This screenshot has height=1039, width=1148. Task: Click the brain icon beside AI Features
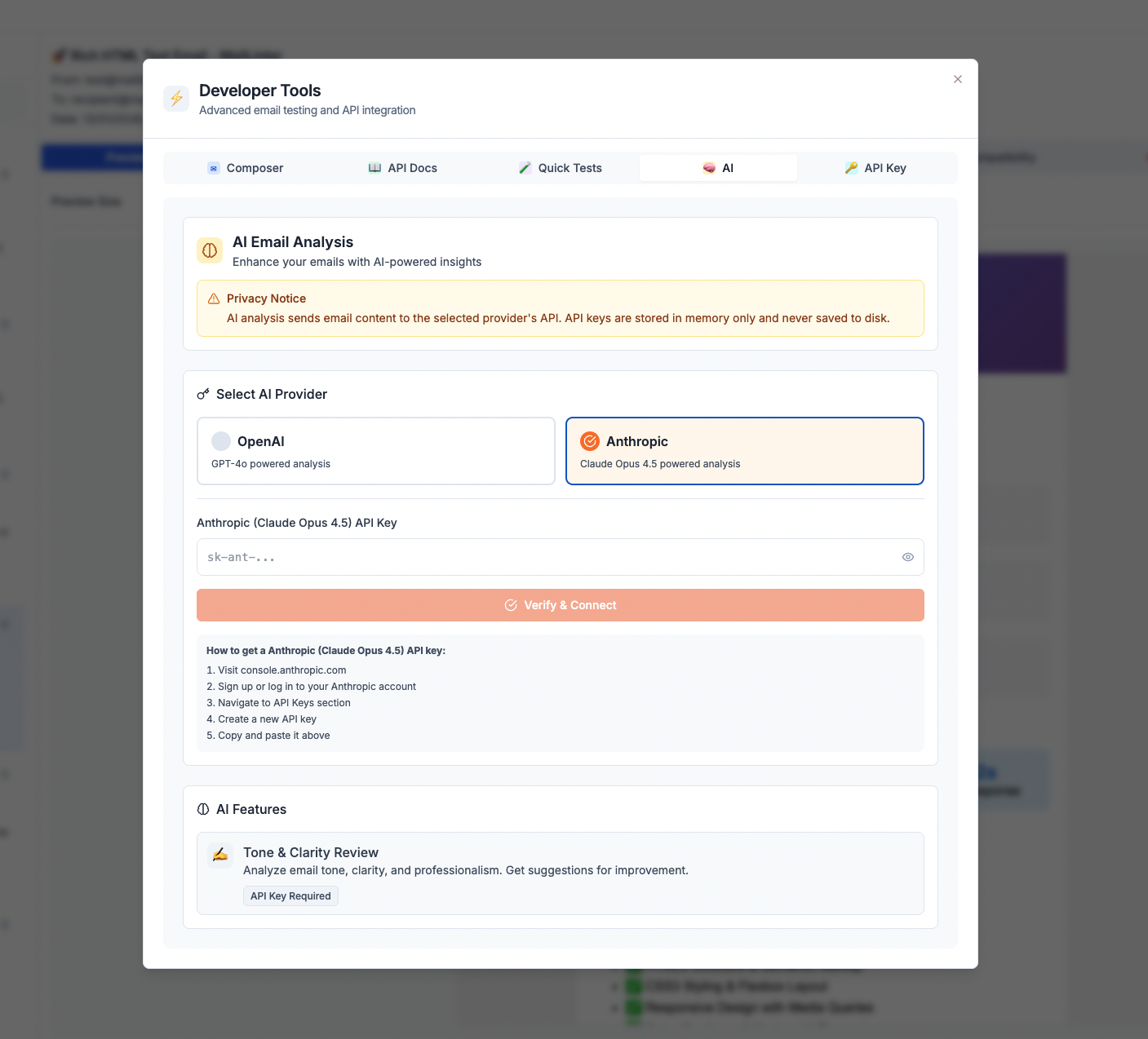pos(203,809)
